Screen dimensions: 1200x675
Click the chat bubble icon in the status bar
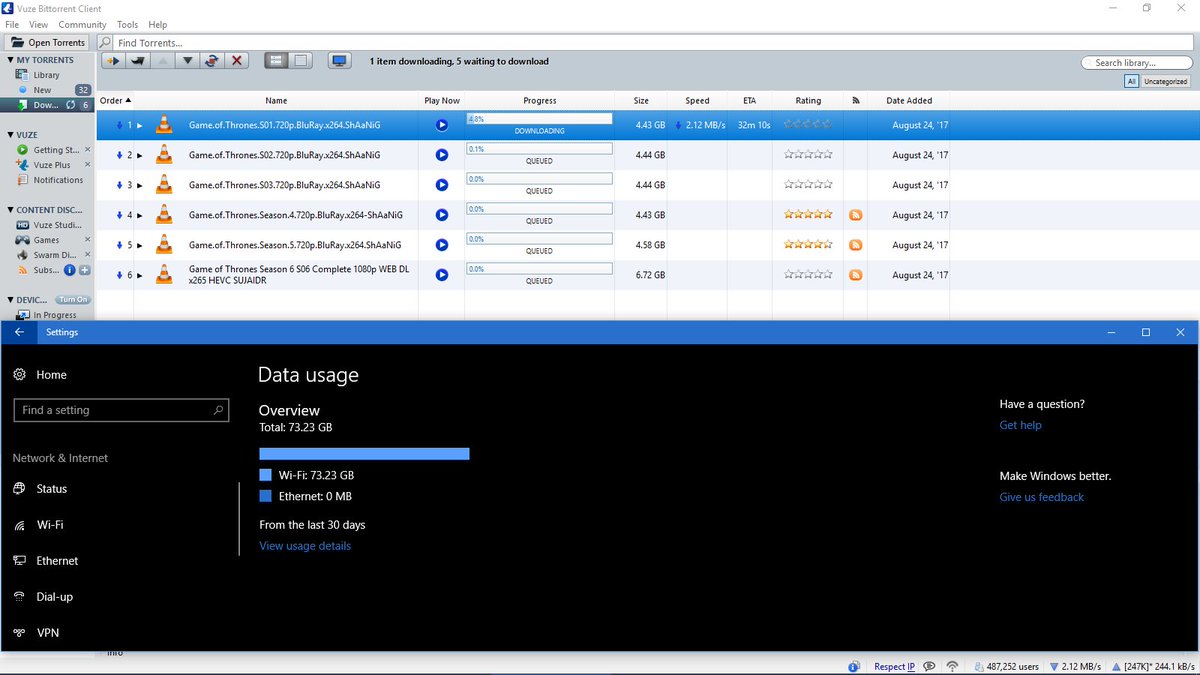(930, 666)
